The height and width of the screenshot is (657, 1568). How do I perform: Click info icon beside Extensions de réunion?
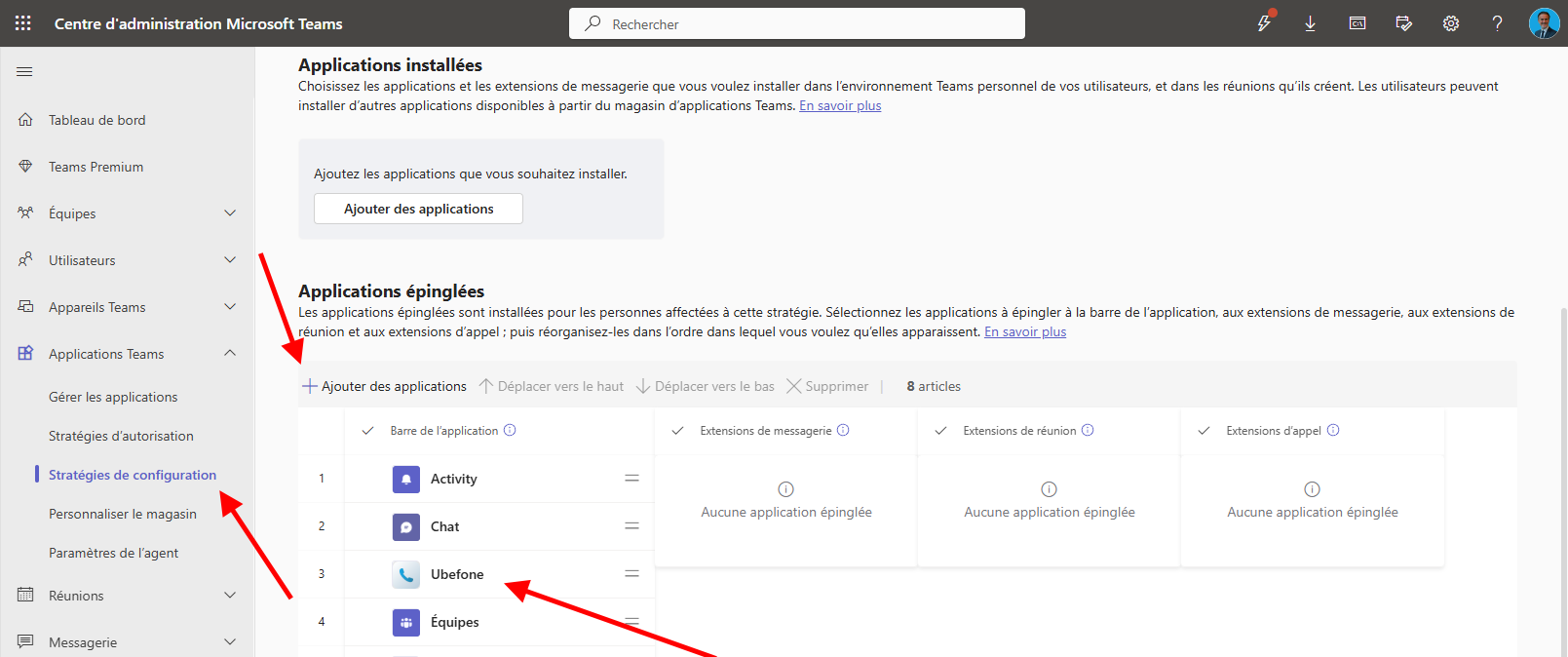pyautogui.click(x=1088, y=430)
